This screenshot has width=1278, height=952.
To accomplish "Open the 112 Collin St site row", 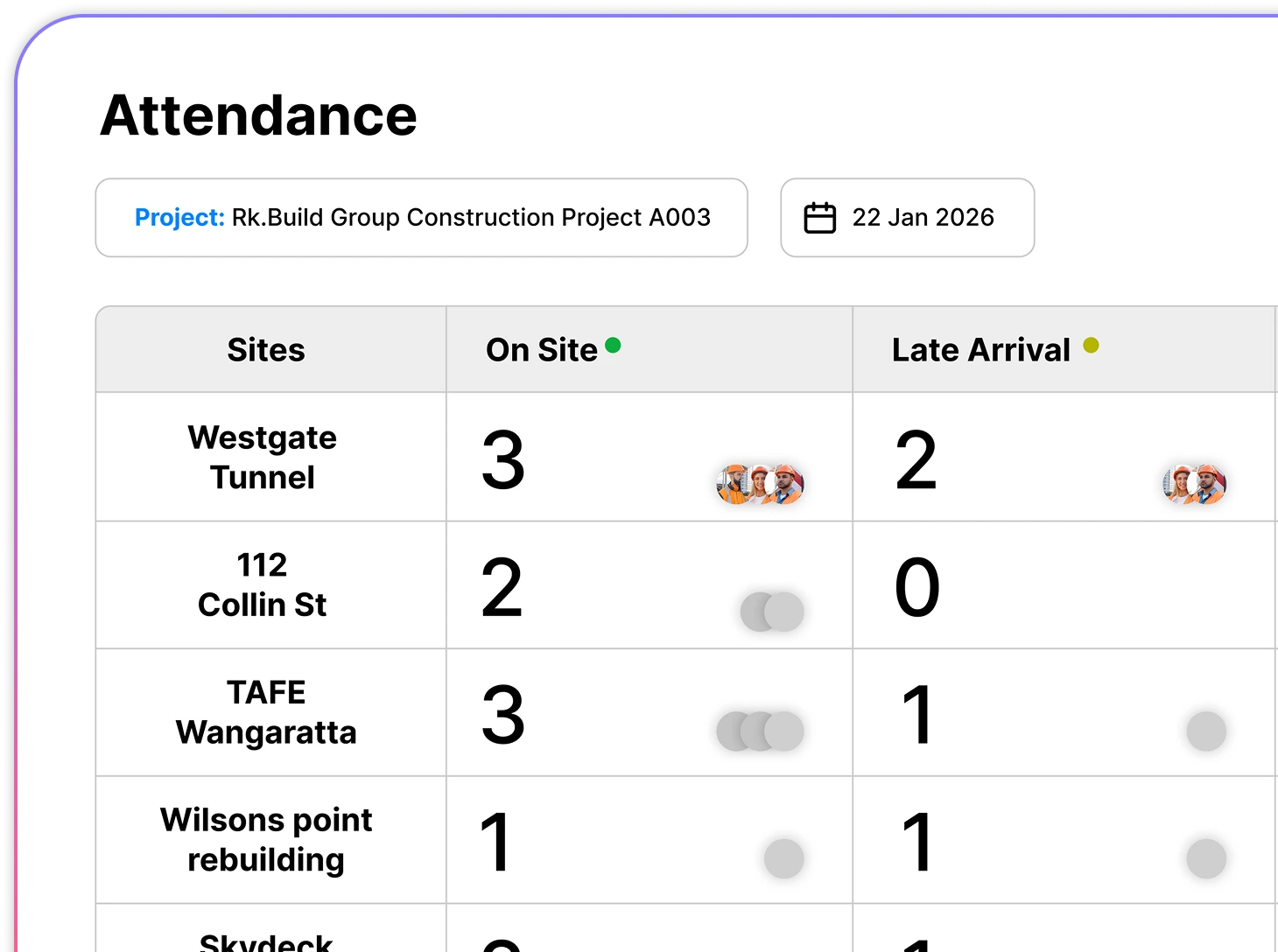I will [263, 585].
